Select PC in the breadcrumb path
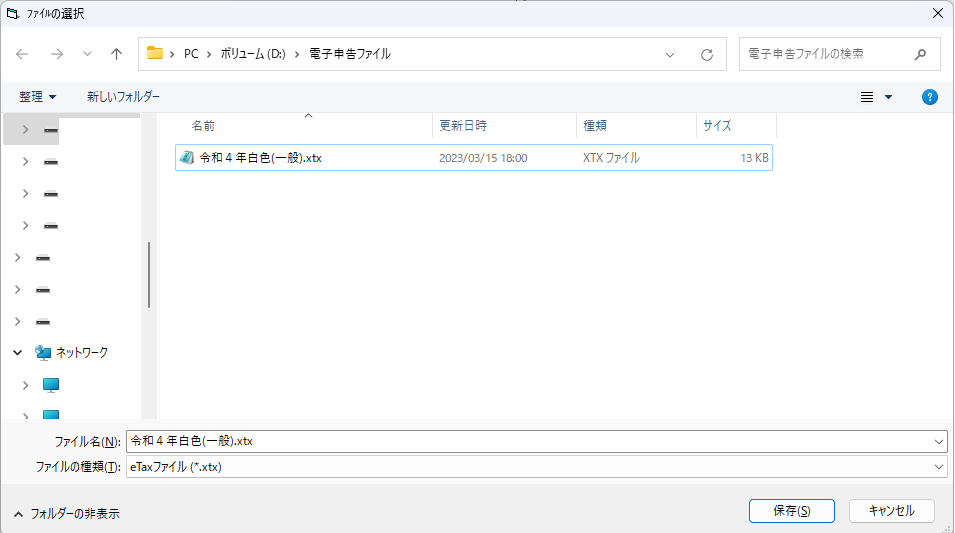This screenshot has height=533, width=955. 191,54
